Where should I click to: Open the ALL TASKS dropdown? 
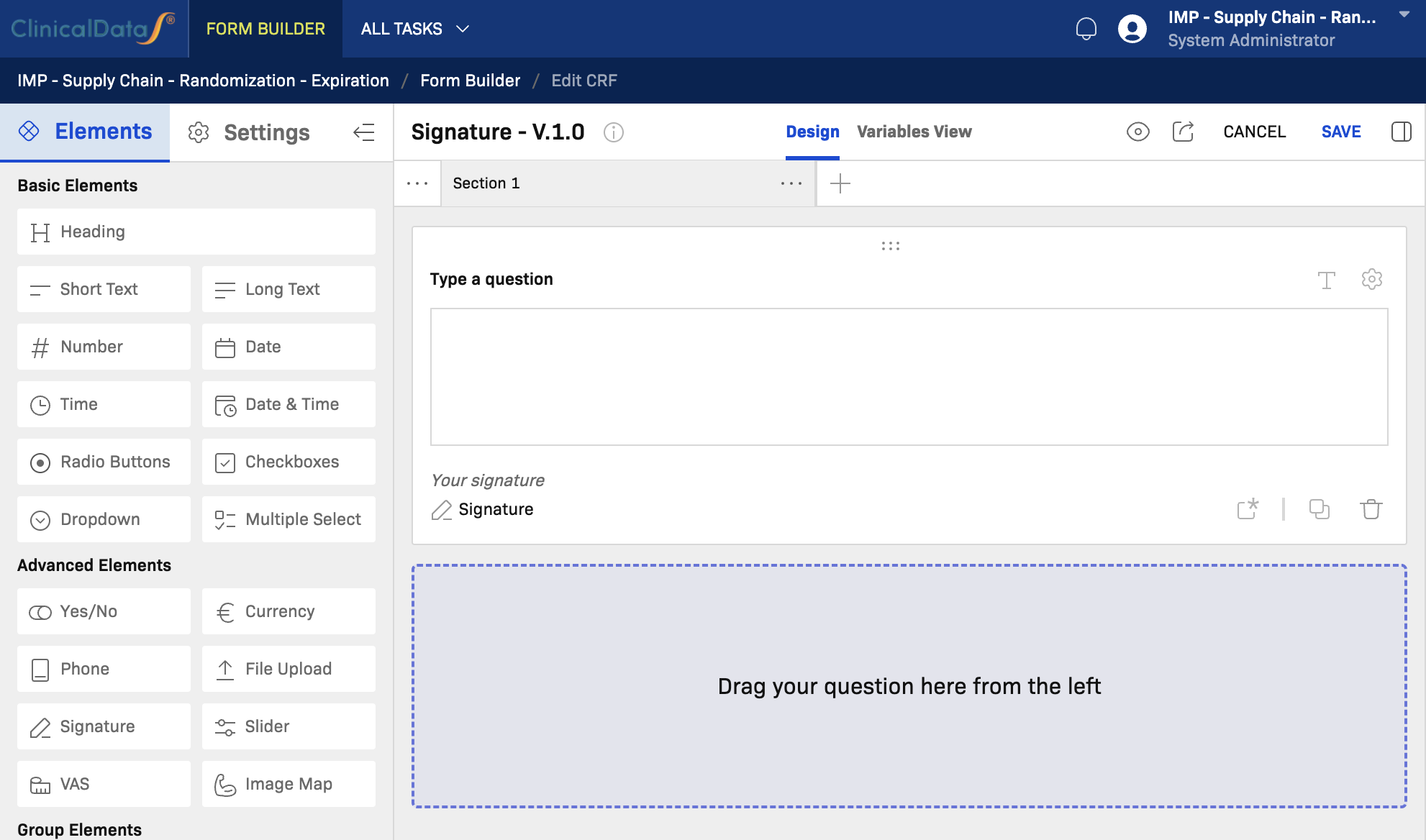414,29
